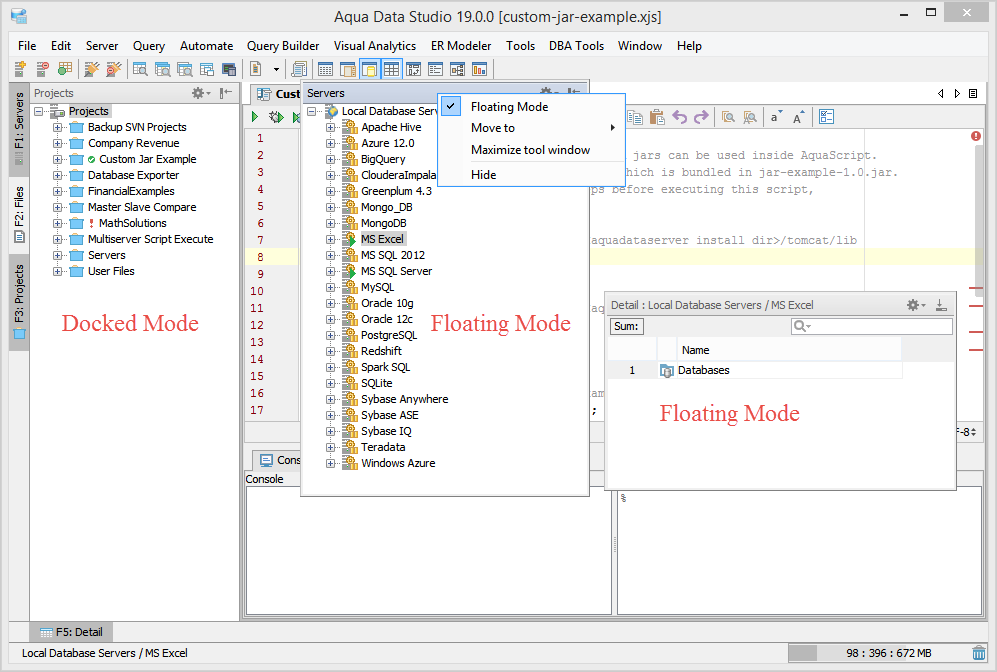Click the decrease font size icon
The image size is (997, 672).
776,117
